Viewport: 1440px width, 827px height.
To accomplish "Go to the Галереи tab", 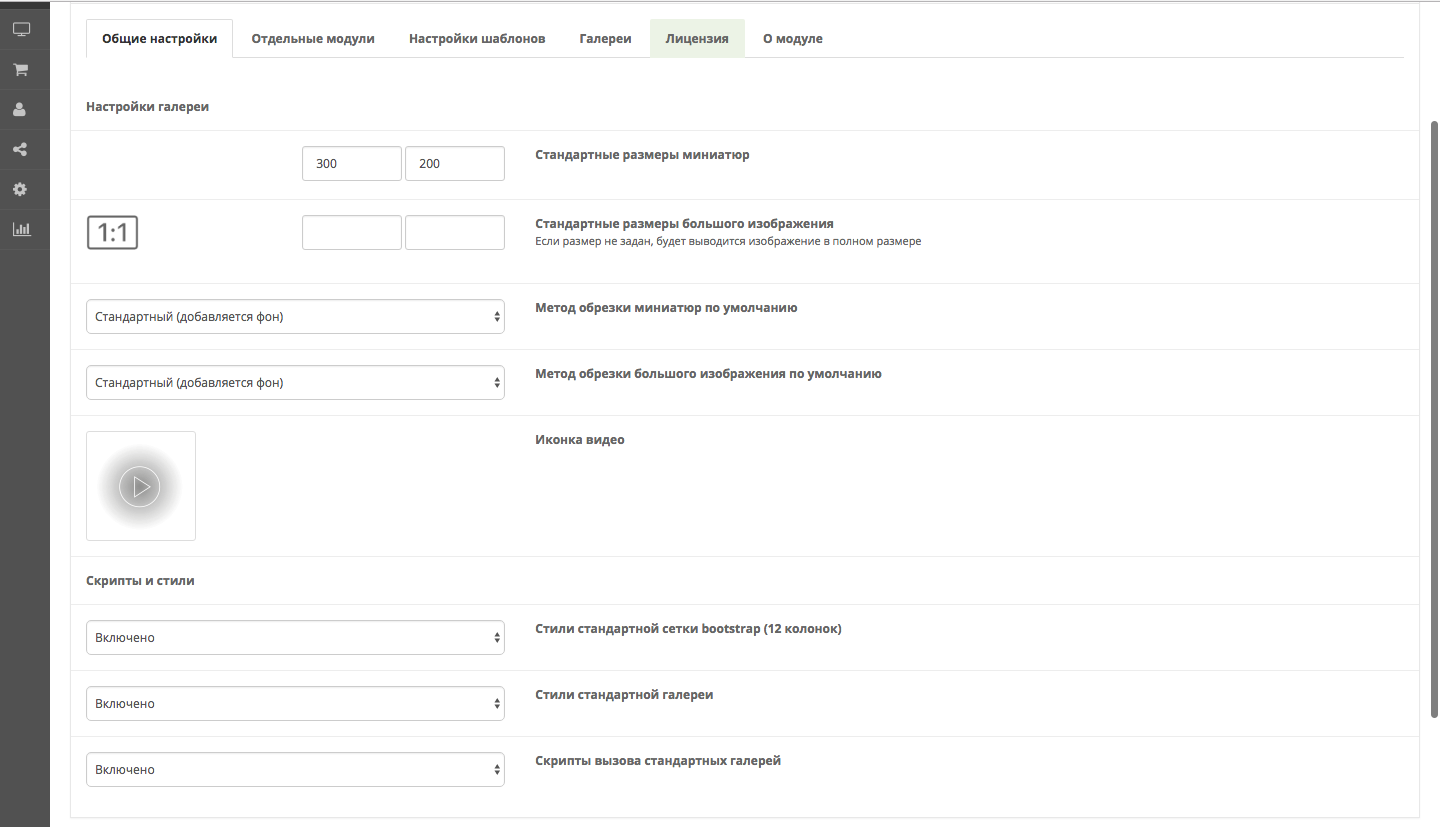I will 605,39.
